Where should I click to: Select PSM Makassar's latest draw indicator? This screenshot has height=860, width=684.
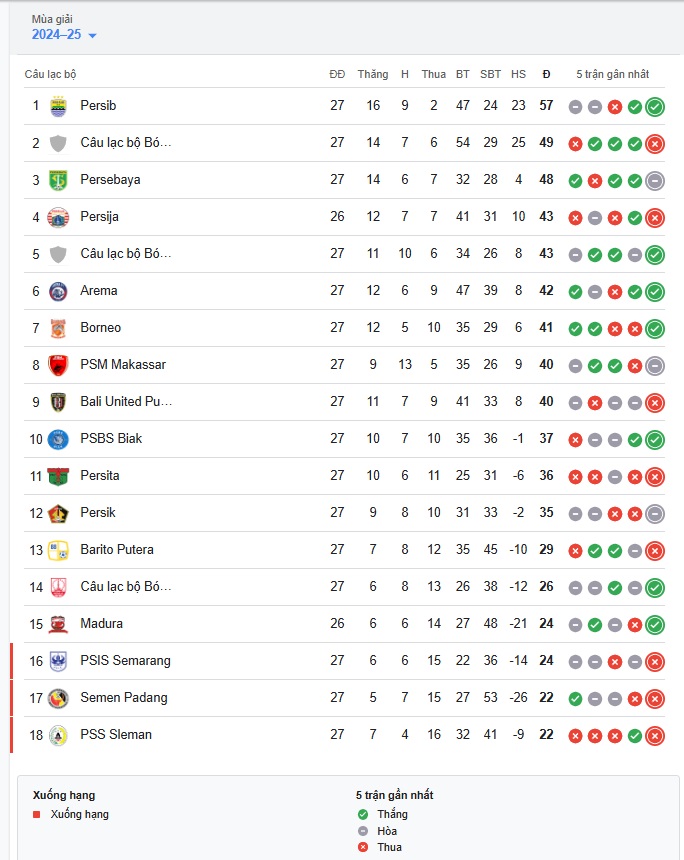coord(655,366)
